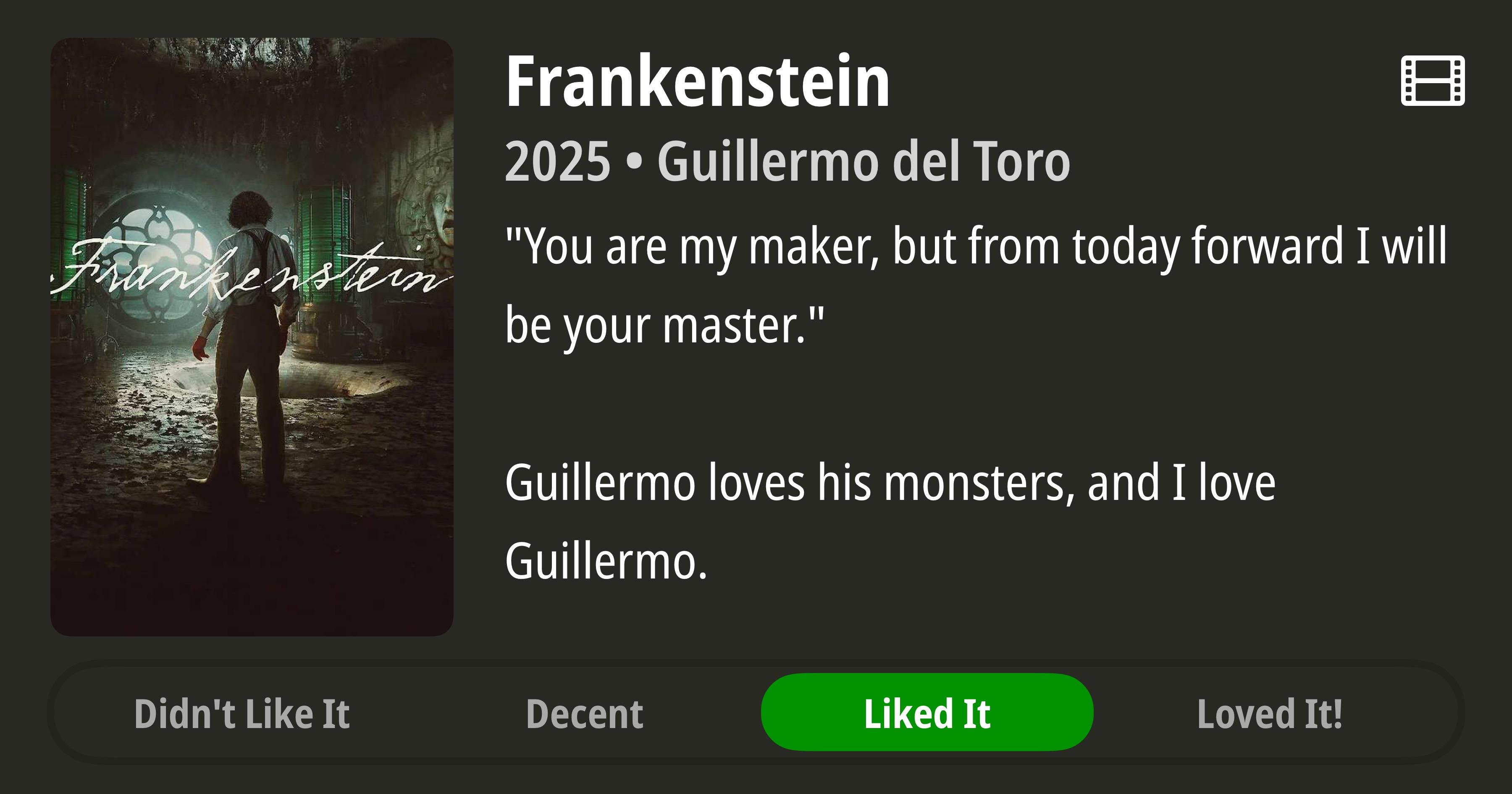Screen dimensions: 1512x794
Task: Select the "Didn't Like It" rating
Action: pos(242,713)
